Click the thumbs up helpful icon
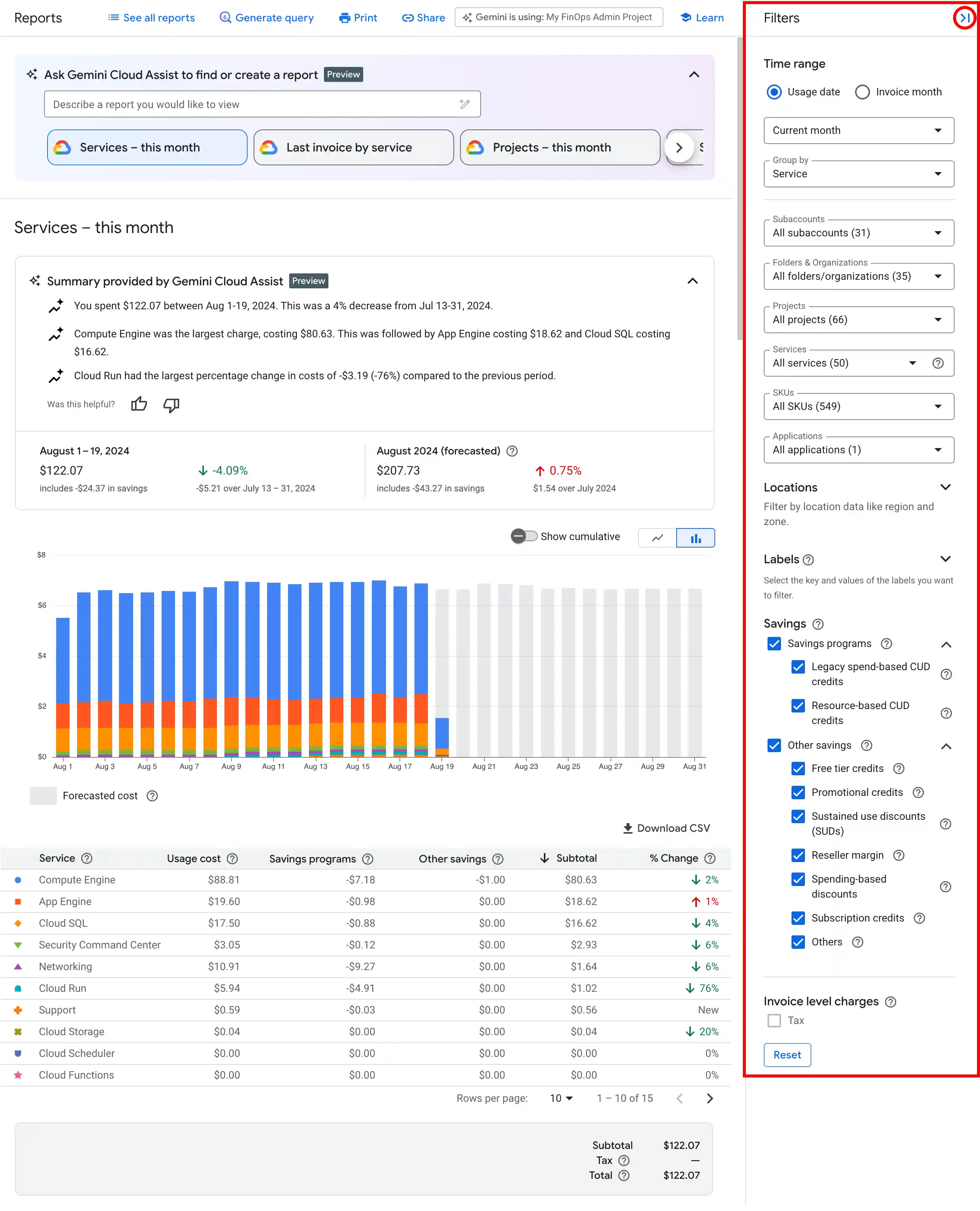The image size is (980, 1211). click(139, 404)
